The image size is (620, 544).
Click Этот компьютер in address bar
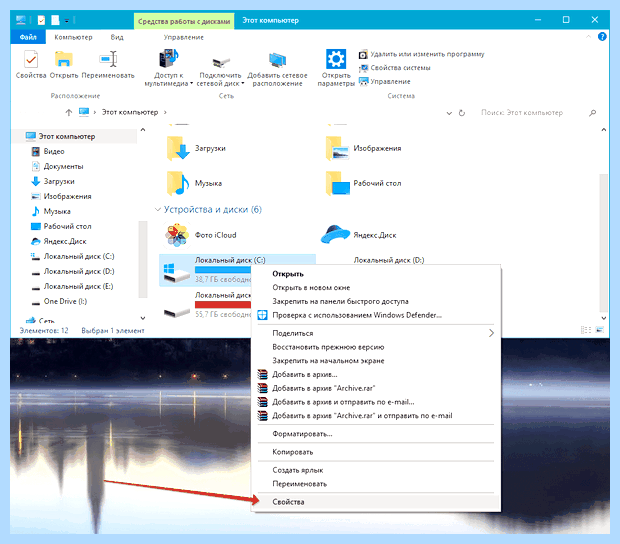pos(130,112)
